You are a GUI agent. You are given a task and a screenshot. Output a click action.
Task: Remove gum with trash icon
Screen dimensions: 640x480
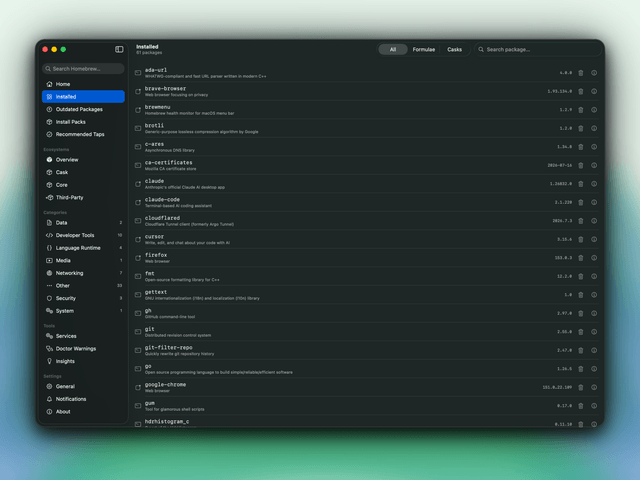tap(580, 406)
